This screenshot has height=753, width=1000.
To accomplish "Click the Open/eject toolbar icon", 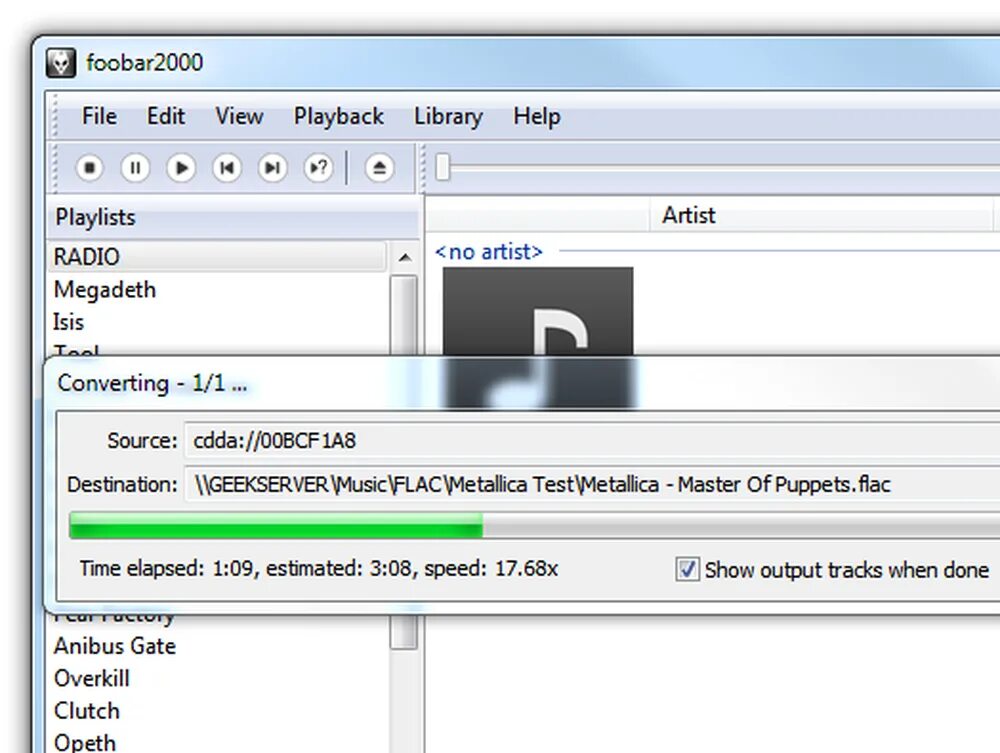I will [379, 168].
